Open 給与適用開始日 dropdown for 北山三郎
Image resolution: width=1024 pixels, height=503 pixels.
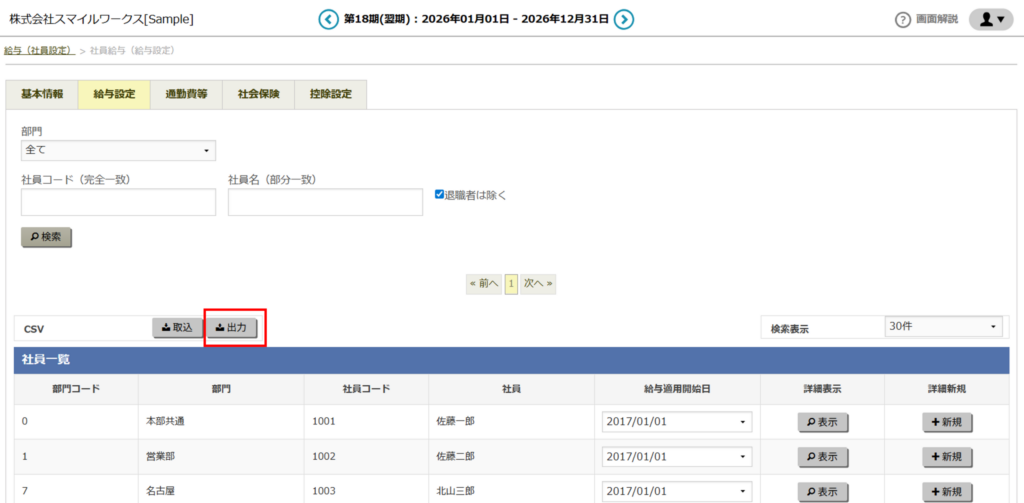[677, 491]
